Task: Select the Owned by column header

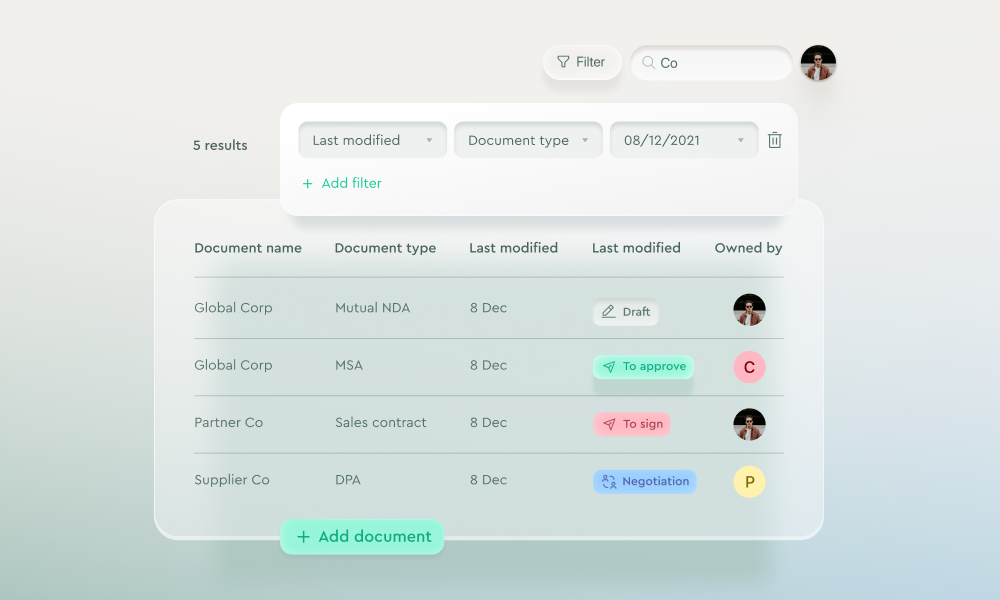Action: click(748, 248)
